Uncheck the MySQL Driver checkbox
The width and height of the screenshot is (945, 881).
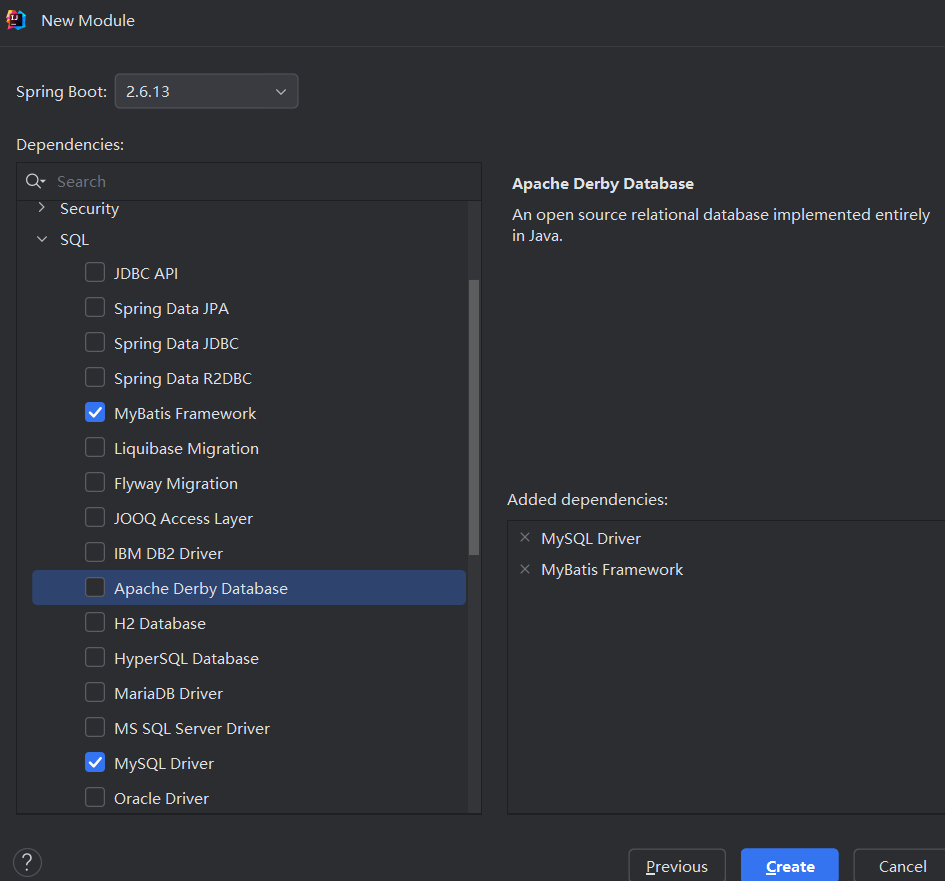95,762
